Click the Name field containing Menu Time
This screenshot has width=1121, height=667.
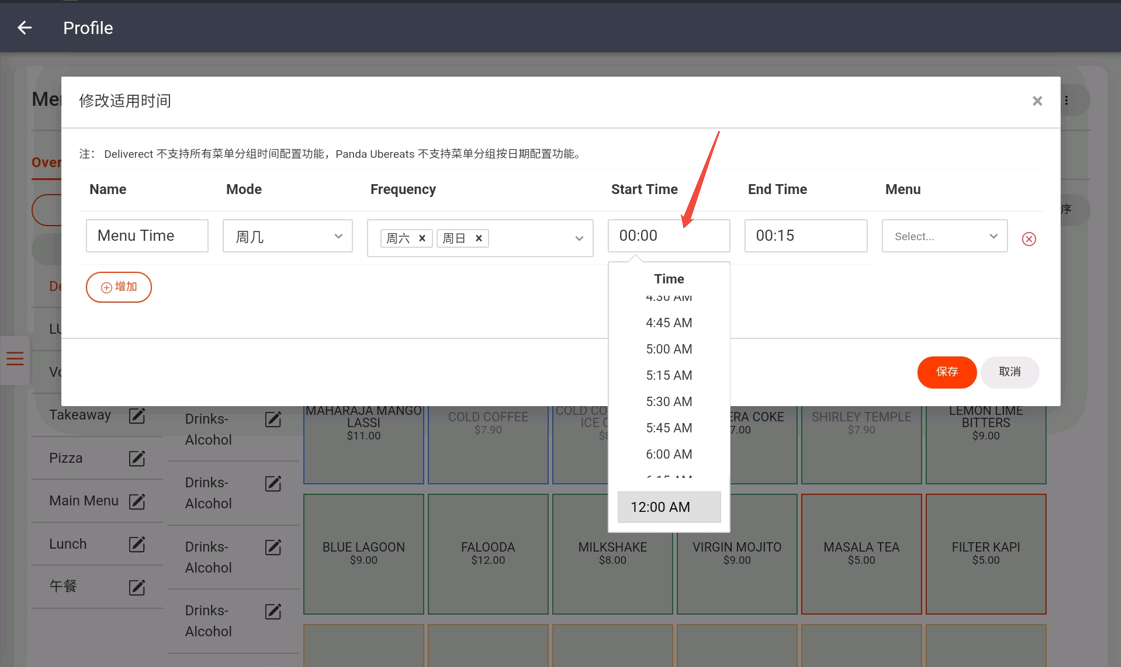coord(147,235)
